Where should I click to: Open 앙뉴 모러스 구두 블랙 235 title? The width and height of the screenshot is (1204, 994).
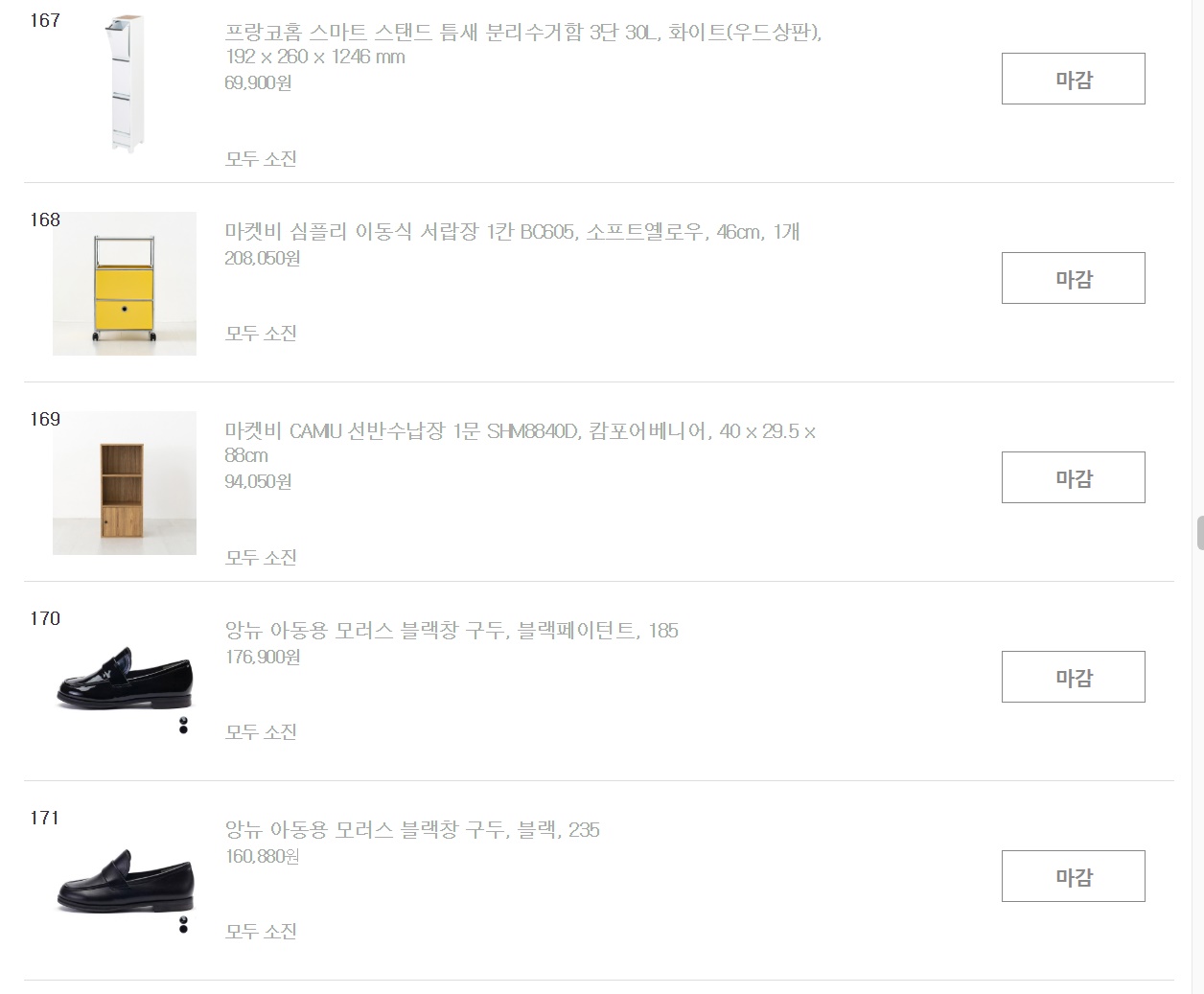412,830
